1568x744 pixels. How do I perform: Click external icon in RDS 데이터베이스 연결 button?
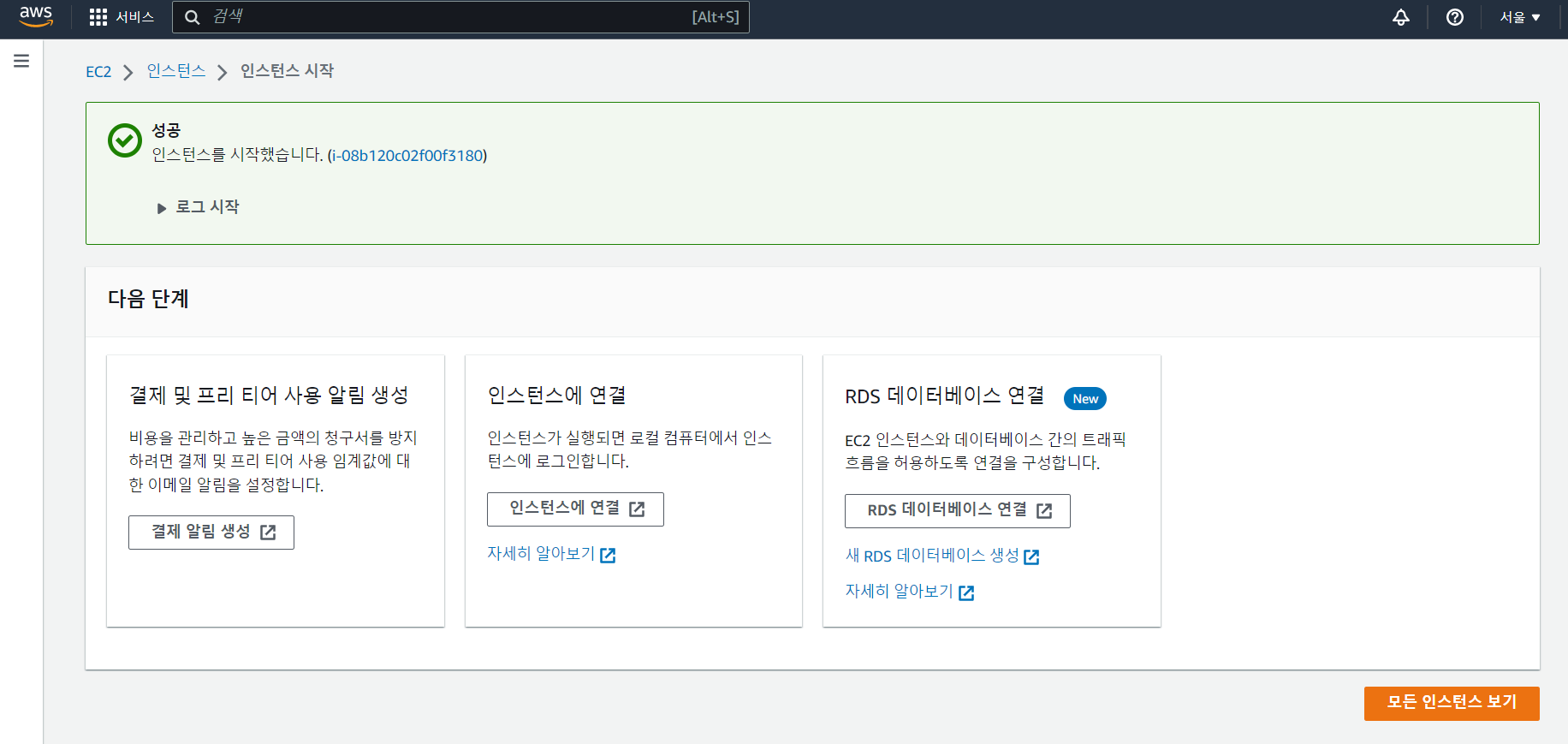[1044, 511]
